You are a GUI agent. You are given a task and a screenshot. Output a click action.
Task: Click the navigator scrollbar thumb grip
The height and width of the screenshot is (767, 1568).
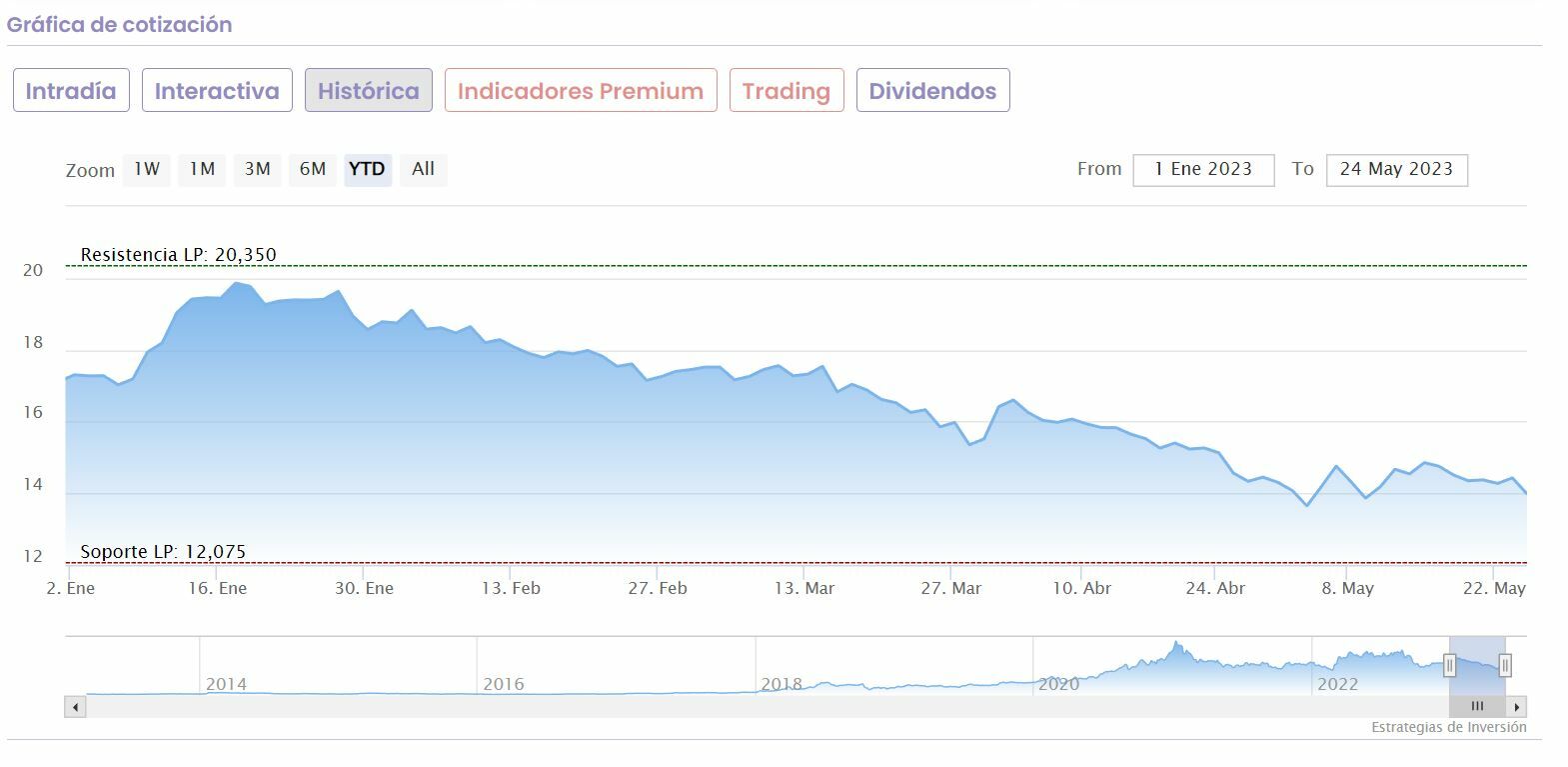pos(1477,707)
